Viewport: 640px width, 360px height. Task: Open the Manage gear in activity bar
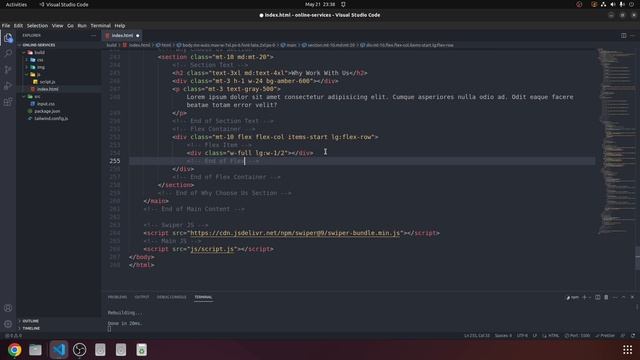tap(8, 324)
